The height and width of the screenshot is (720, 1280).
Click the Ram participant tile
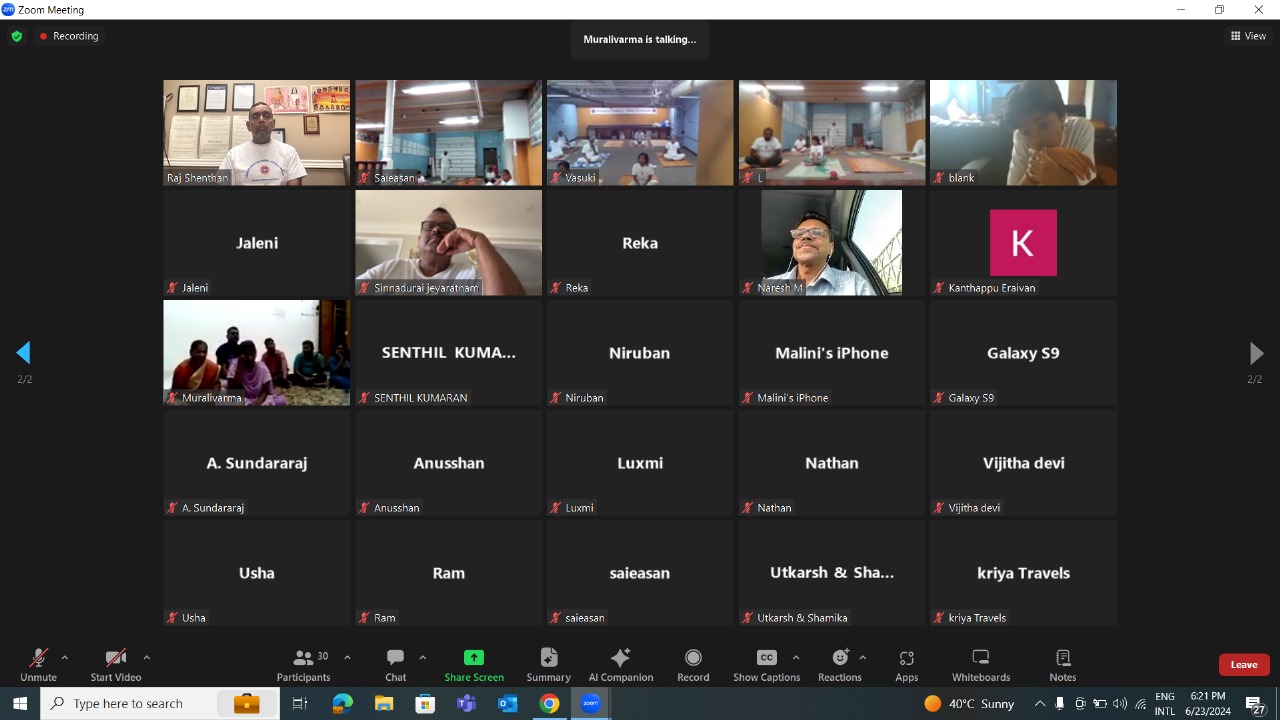pos(449,573)
